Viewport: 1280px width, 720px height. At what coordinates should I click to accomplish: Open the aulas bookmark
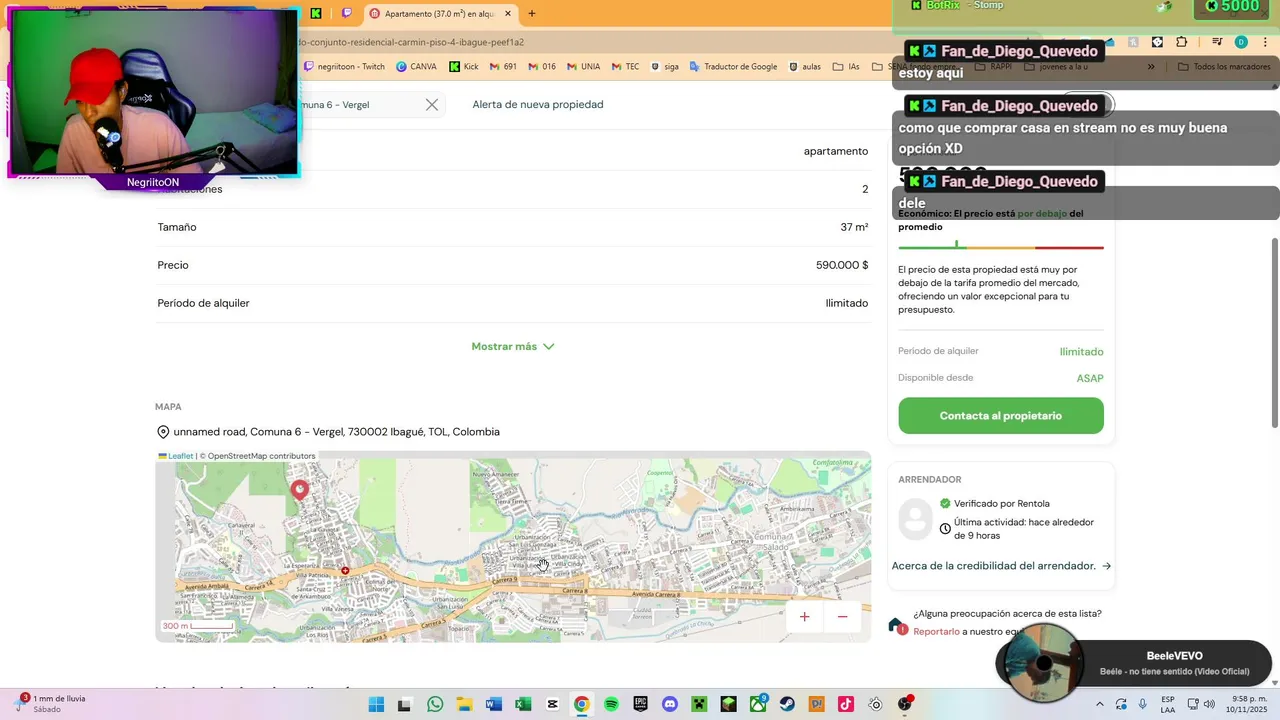[x=804, y=67]
